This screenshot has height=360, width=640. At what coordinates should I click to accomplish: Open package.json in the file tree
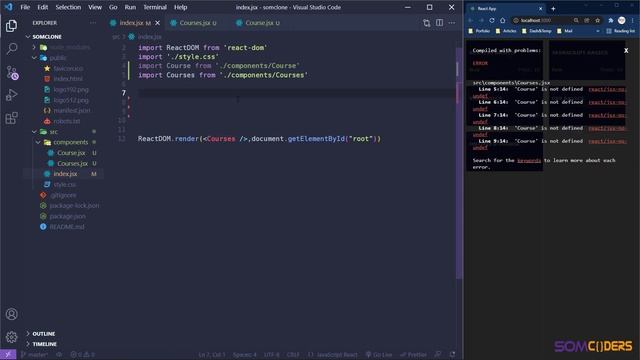tap(67, 216)
